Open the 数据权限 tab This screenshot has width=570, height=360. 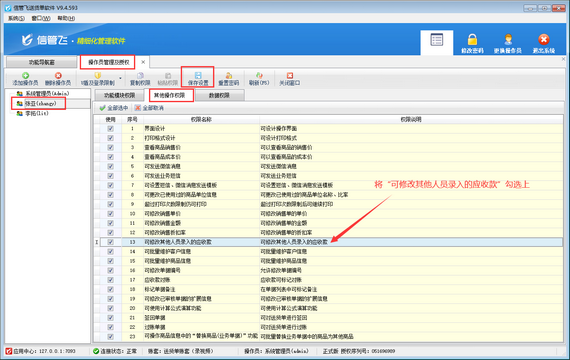point(219,95)
